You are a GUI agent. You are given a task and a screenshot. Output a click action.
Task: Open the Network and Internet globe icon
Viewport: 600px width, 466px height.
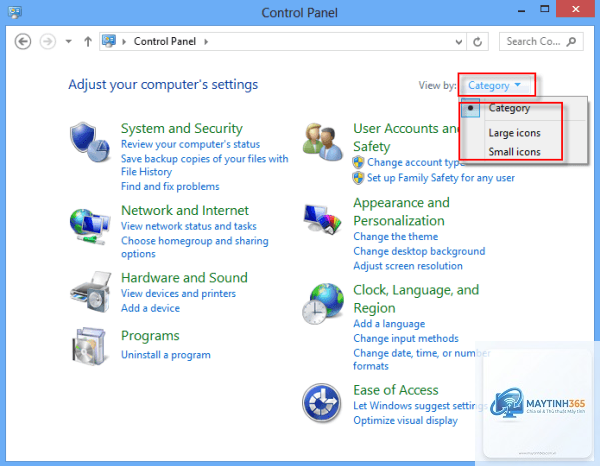click(x=90, y=226)
